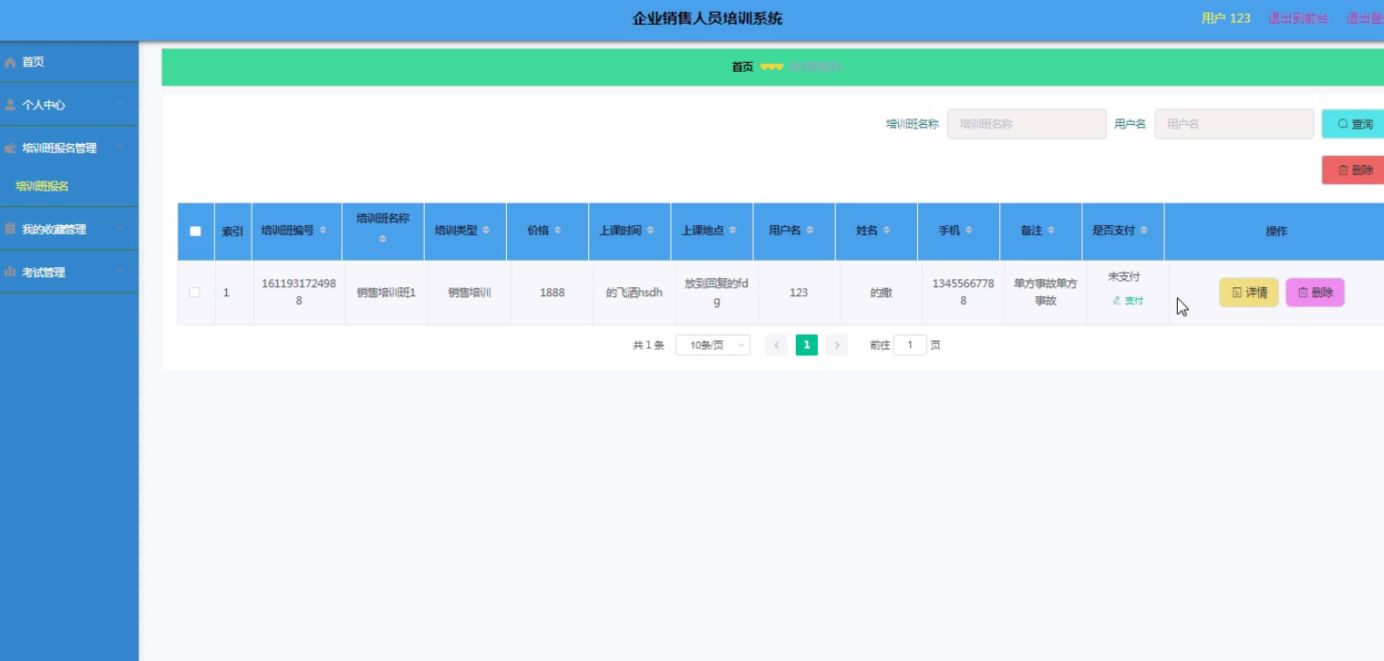Select 培训班报名 submenu item
Screen dimensions: 1384x661
(42, 186)
